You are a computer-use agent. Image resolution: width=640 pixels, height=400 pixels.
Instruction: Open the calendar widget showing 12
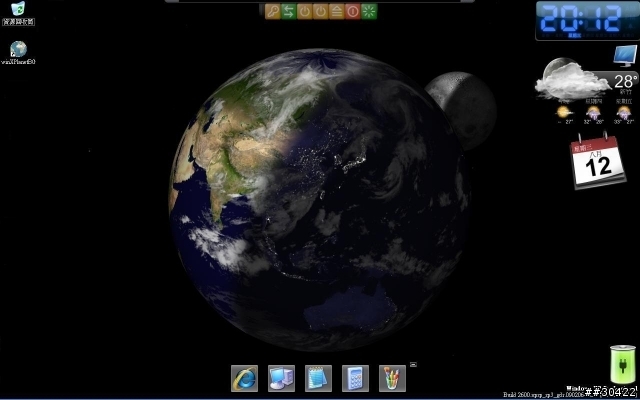point(598,161)
